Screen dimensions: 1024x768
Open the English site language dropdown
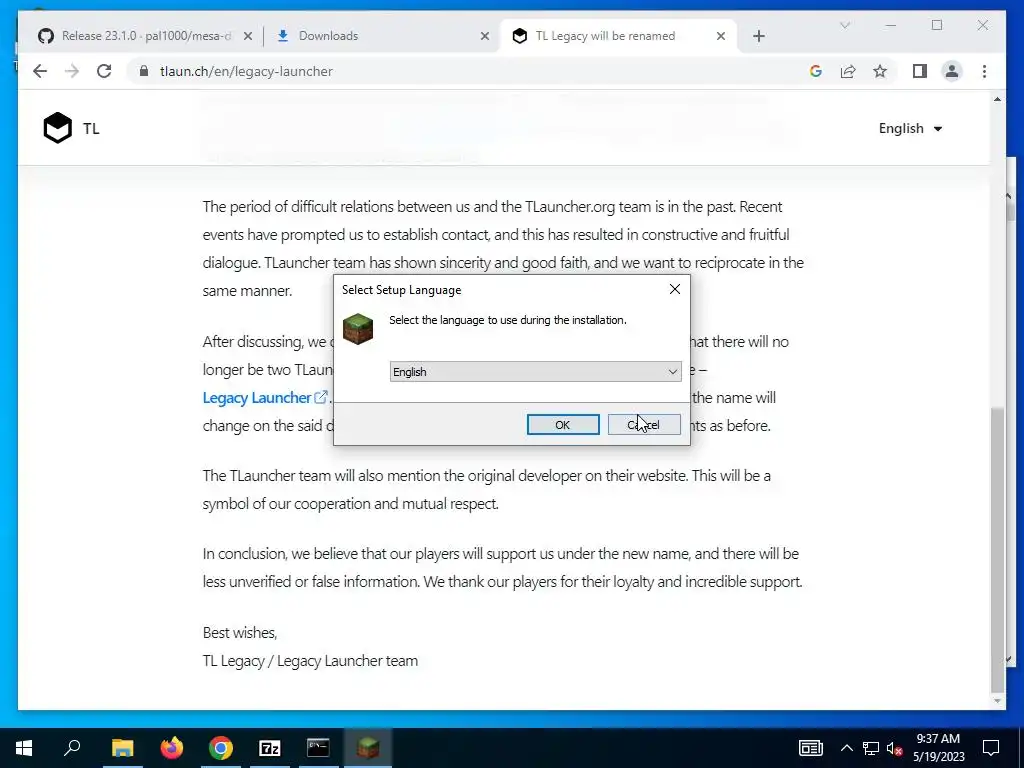point(910,128)
